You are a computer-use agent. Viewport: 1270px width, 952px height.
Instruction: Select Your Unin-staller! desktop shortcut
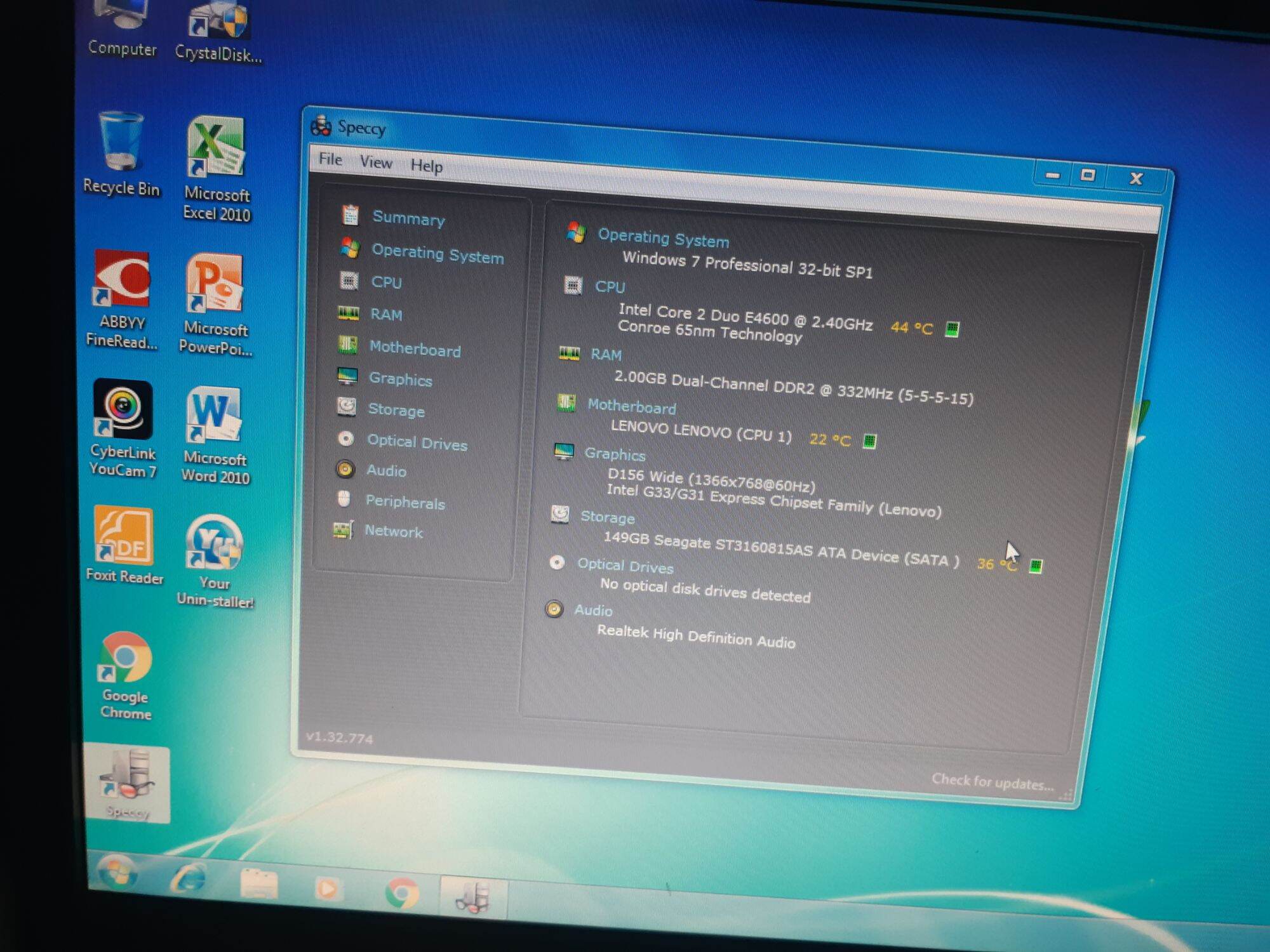215,562
